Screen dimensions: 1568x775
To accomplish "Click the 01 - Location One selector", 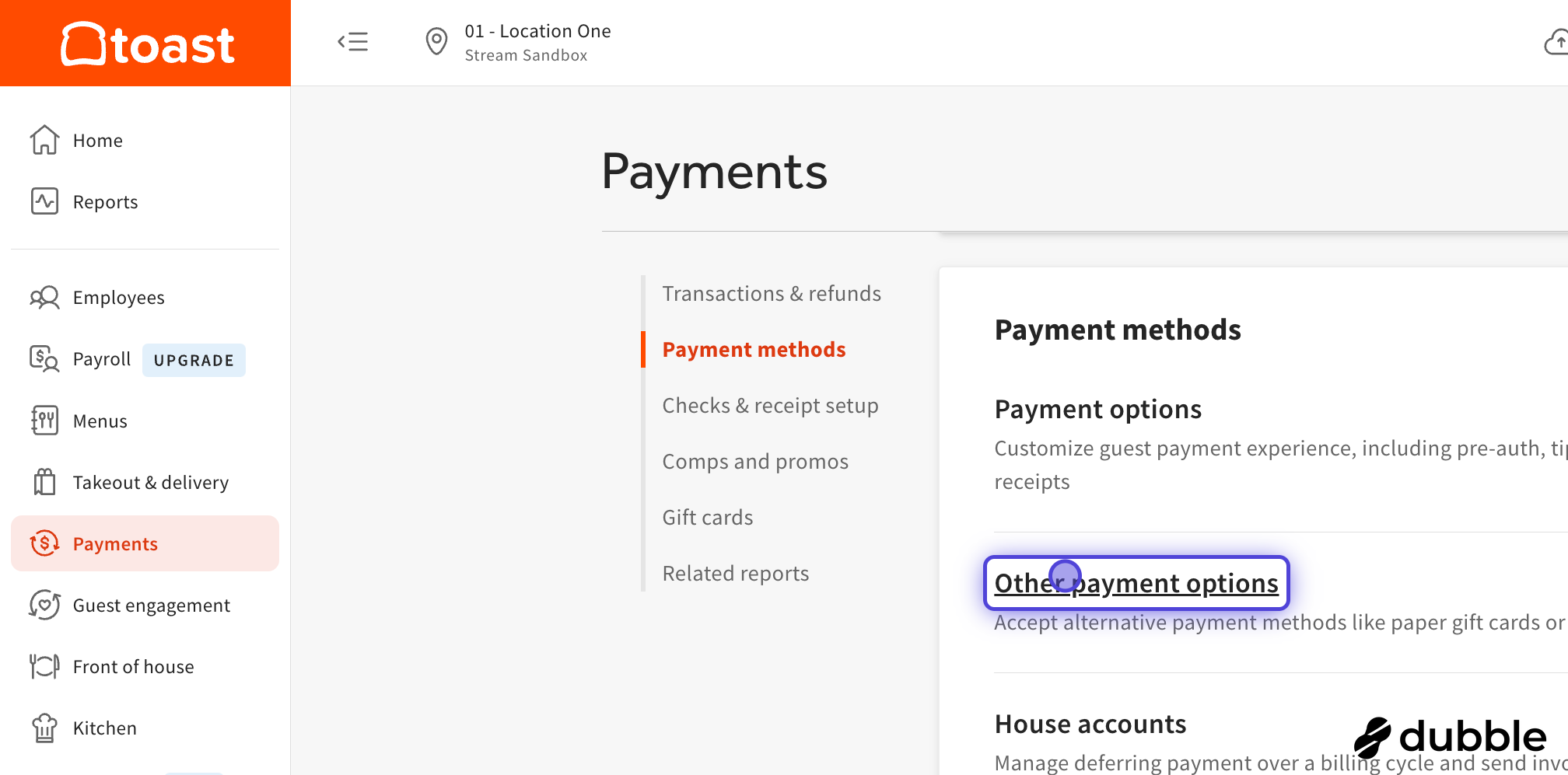I will pyautogui.click(x=537, y=31).
